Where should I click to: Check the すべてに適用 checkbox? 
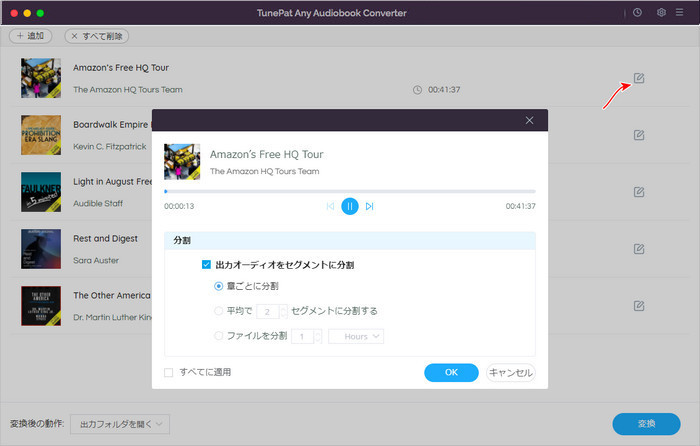[168, 372]
